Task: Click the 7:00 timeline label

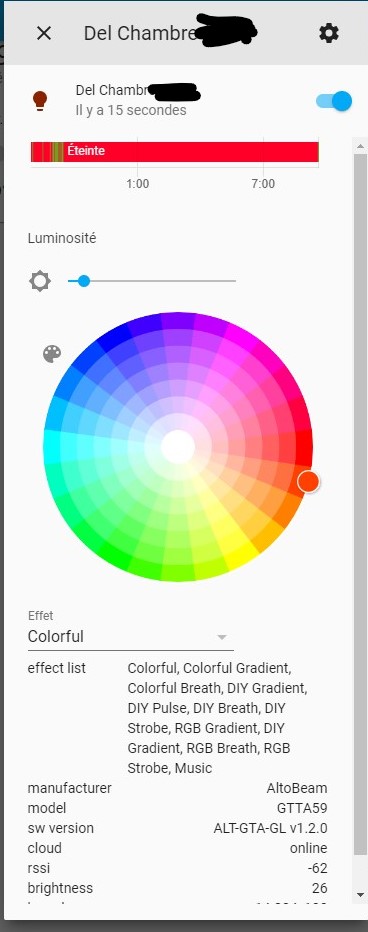Action: (x=263, y=184)
